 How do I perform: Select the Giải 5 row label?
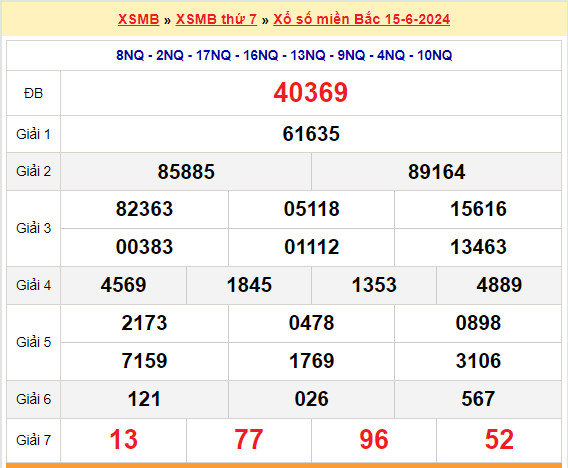click(33, 342)
